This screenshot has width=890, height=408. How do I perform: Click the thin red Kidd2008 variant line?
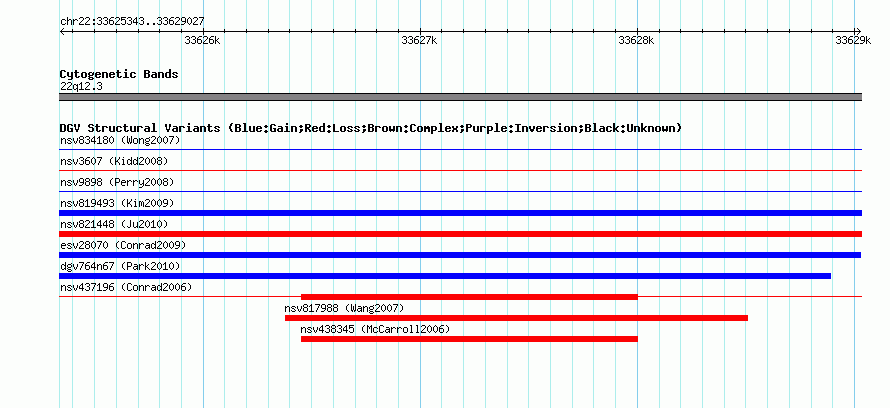pyautogui.click(x=460, y=170)
